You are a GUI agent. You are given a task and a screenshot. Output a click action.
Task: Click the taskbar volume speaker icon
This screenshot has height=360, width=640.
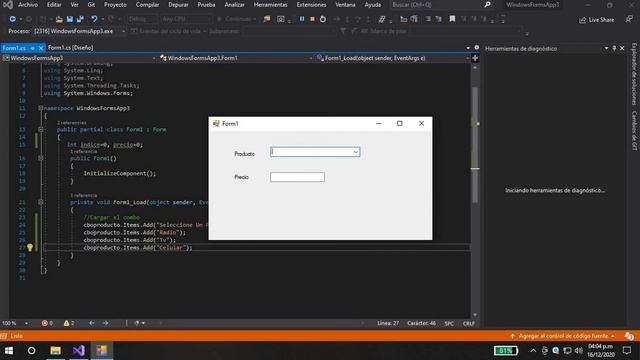tap(578, 351)
